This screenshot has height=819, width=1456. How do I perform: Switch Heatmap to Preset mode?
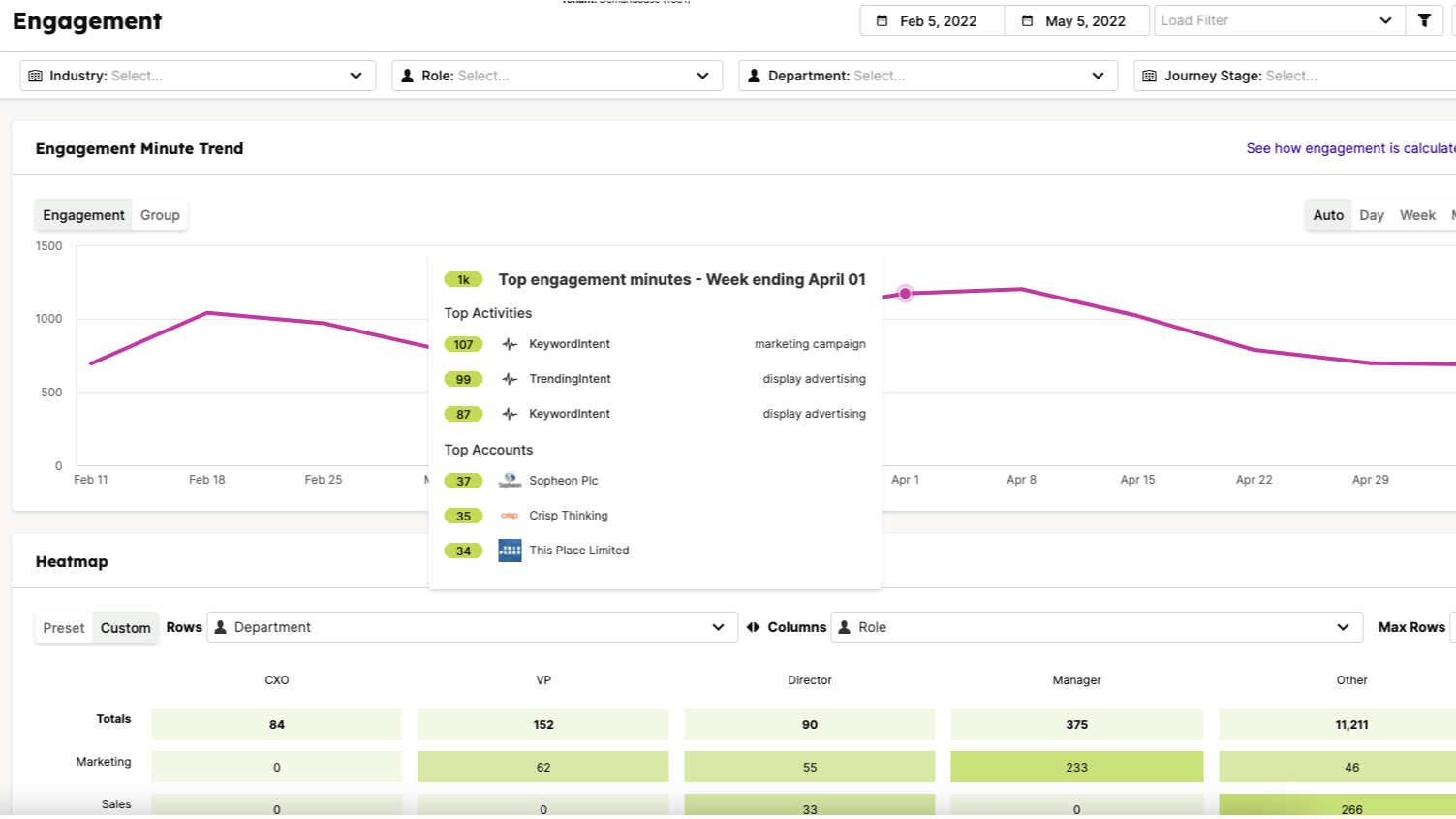pos(64,628)
